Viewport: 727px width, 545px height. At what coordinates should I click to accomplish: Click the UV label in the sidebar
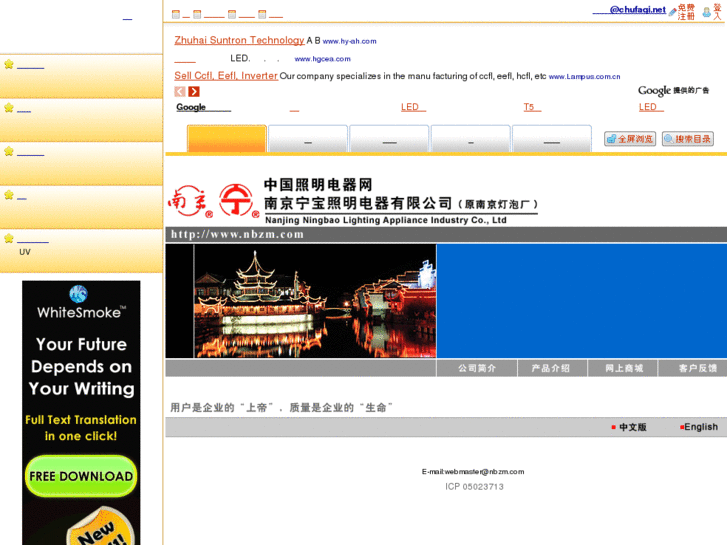coord(25,252)
